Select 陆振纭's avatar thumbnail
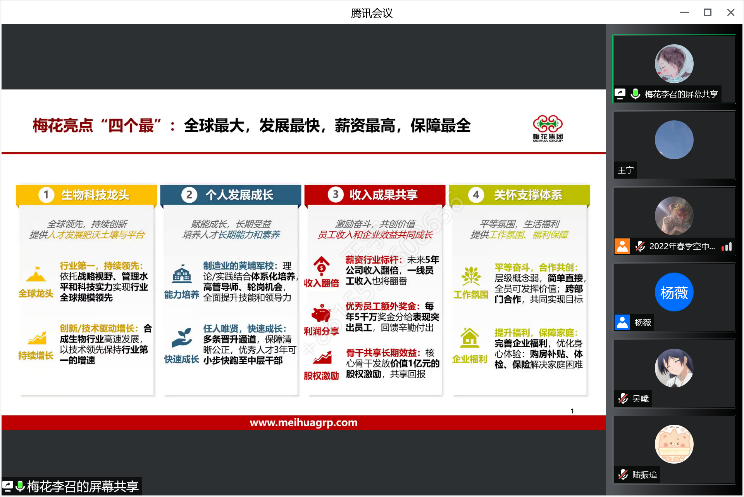The width and height of the screenshot is (744, 497). (674, 444)
